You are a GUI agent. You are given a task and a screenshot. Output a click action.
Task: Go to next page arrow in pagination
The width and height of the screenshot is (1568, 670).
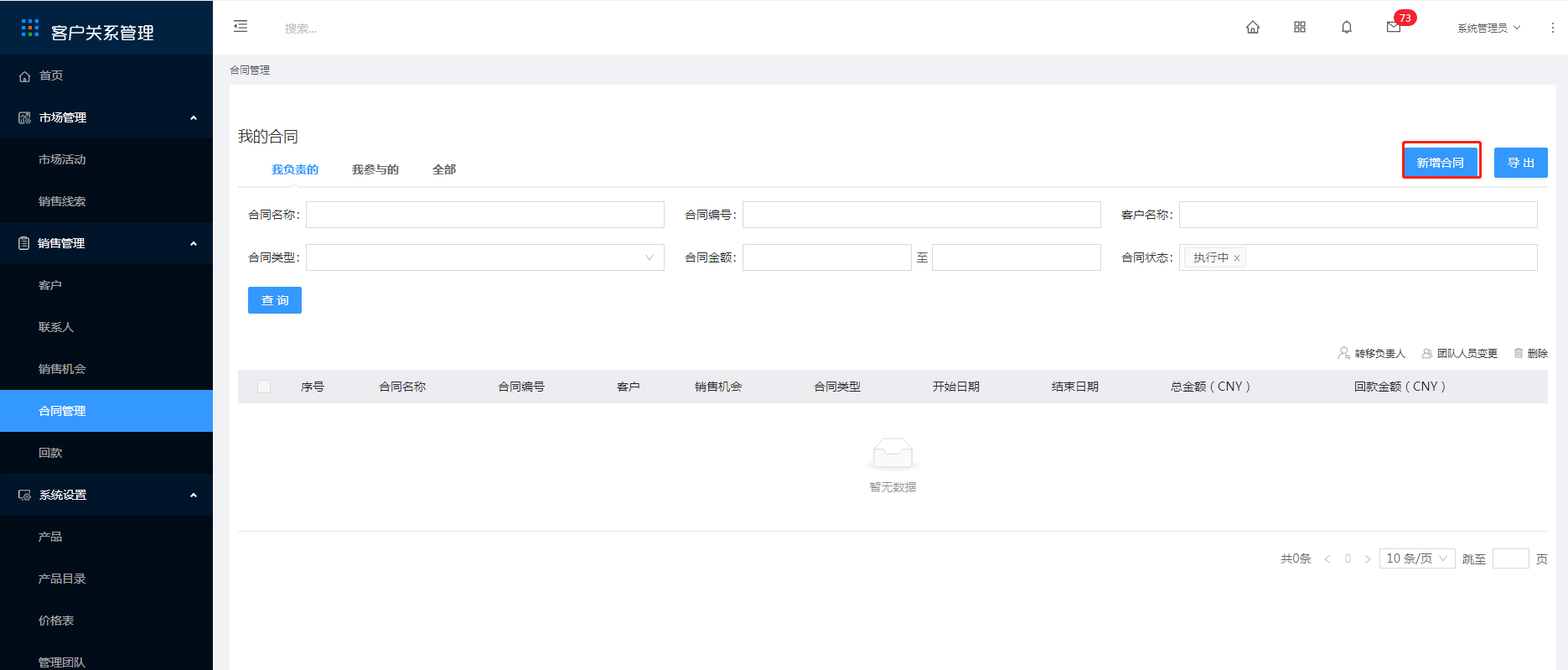pos(1368,558)
